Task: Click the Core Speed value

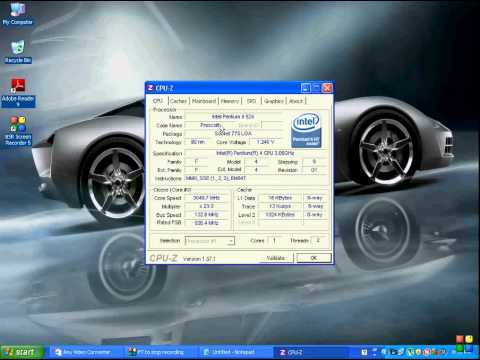Action: pyautogui.click(x=206, y=198)
